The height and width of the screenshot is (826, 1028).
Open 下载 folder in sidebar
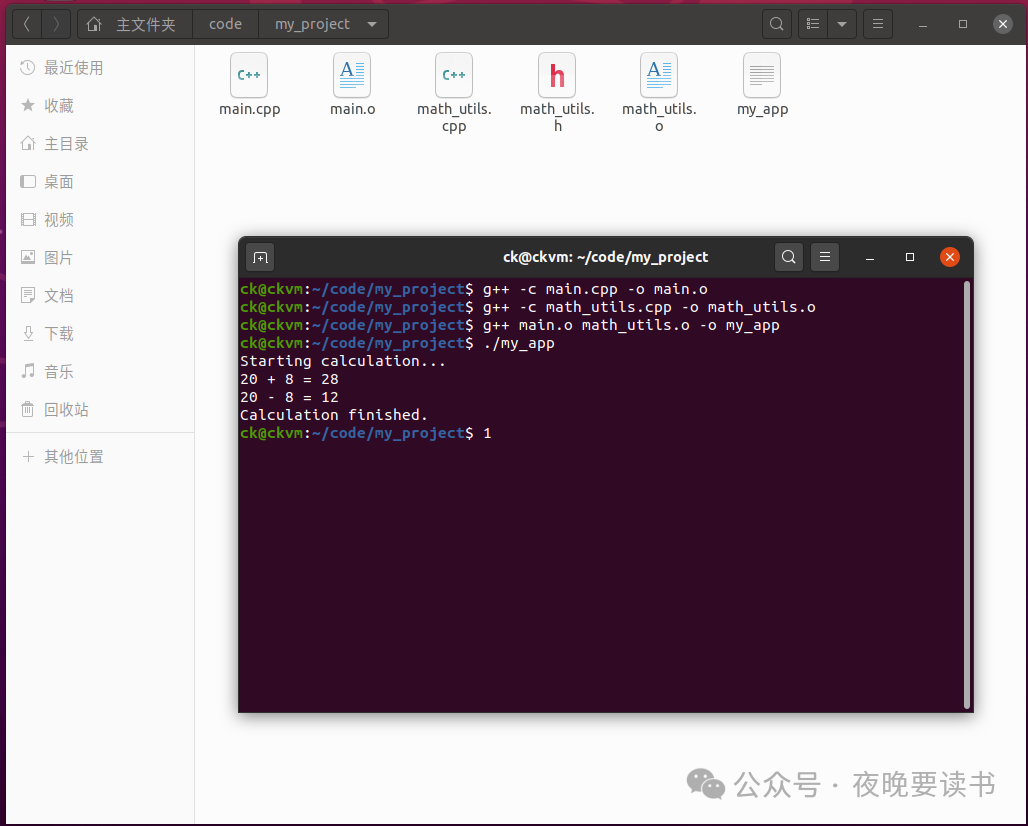(x=100, y=334)
